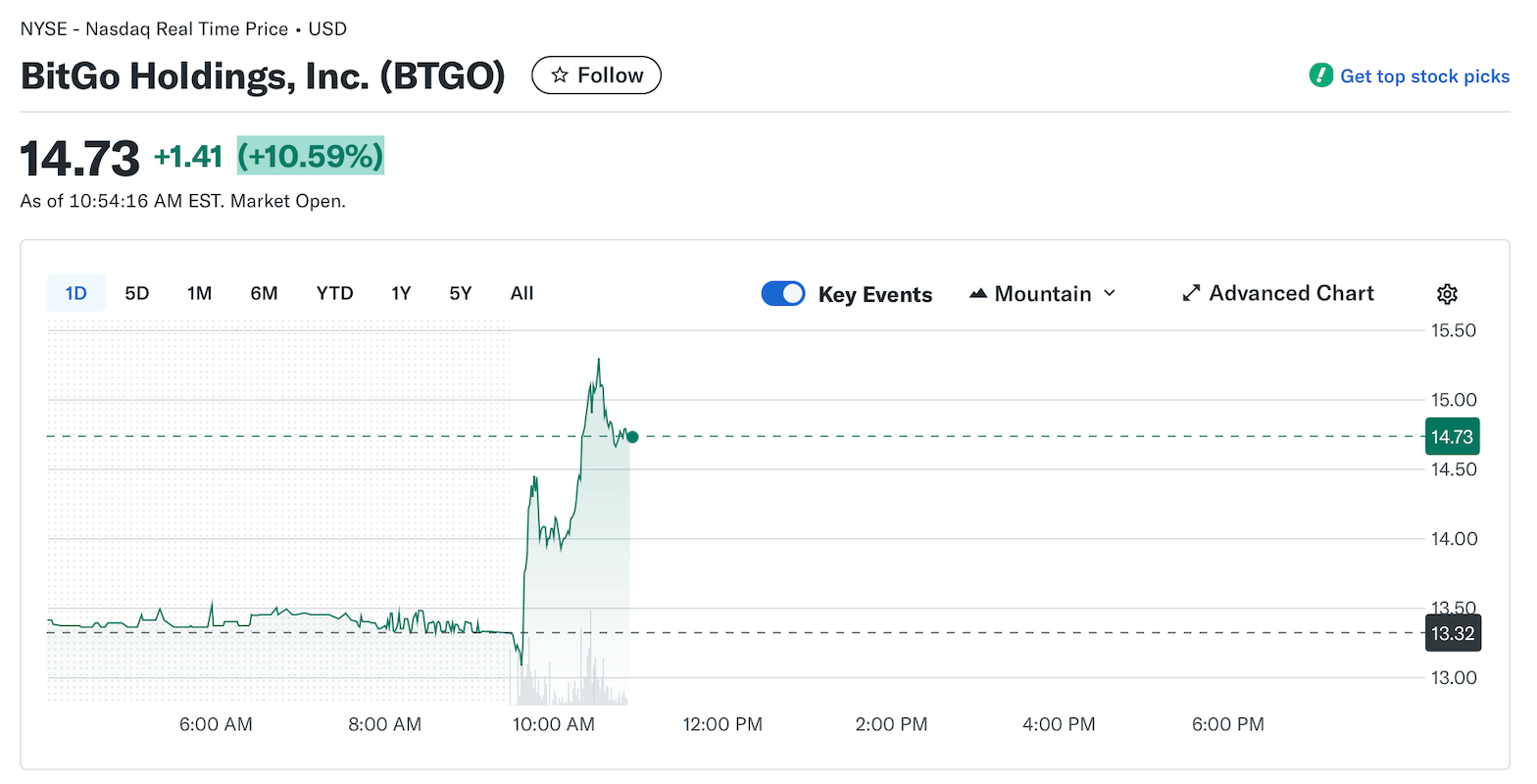Select the 5Y range tab
The image size is (1537, 784).
[461, 293]
